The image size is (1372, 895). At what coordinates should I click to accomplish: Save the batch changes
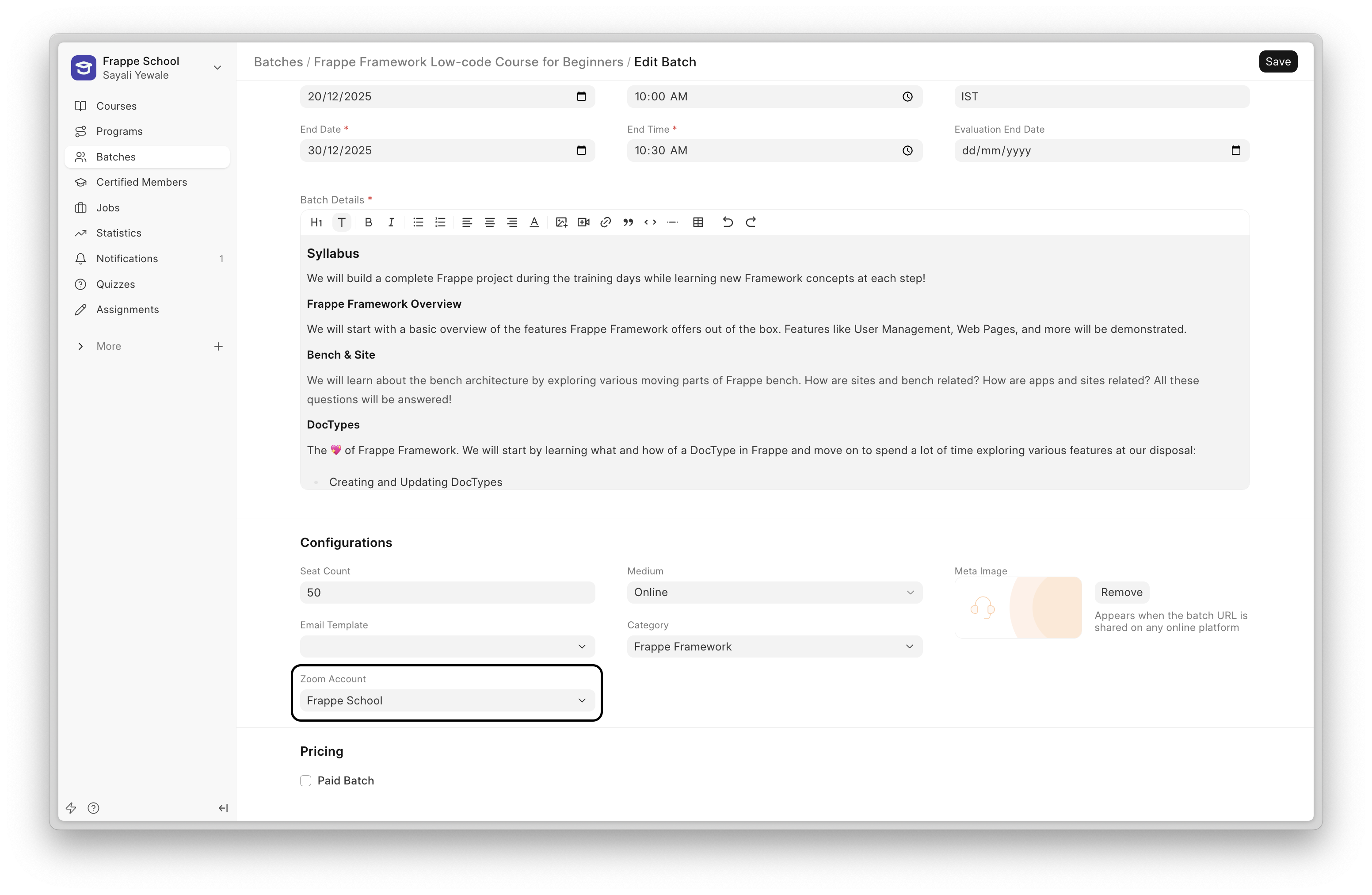(x=1277, y=62)
